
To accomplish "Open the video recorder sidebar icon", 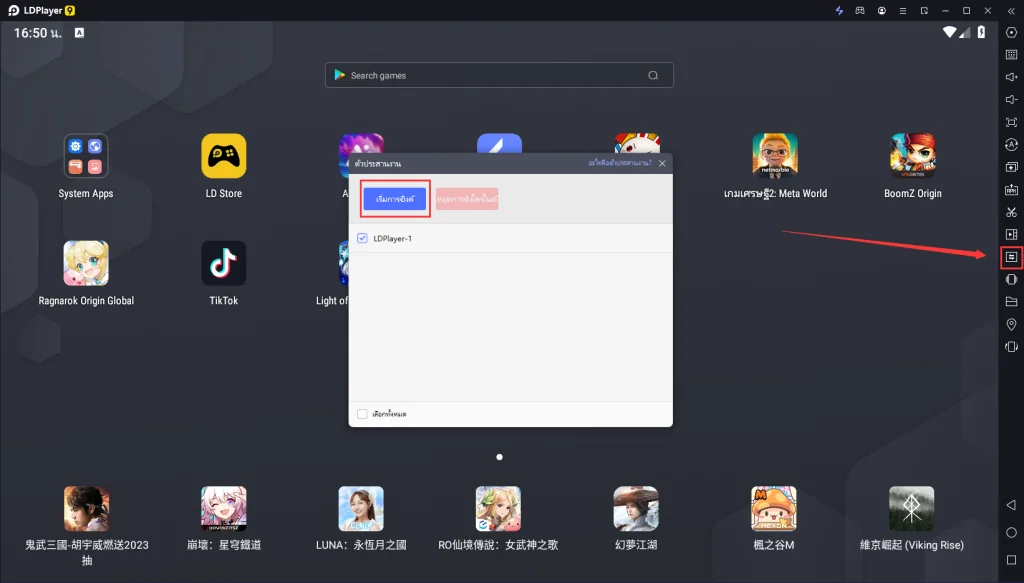I will pyautogui.click(x=1011, y=234).
